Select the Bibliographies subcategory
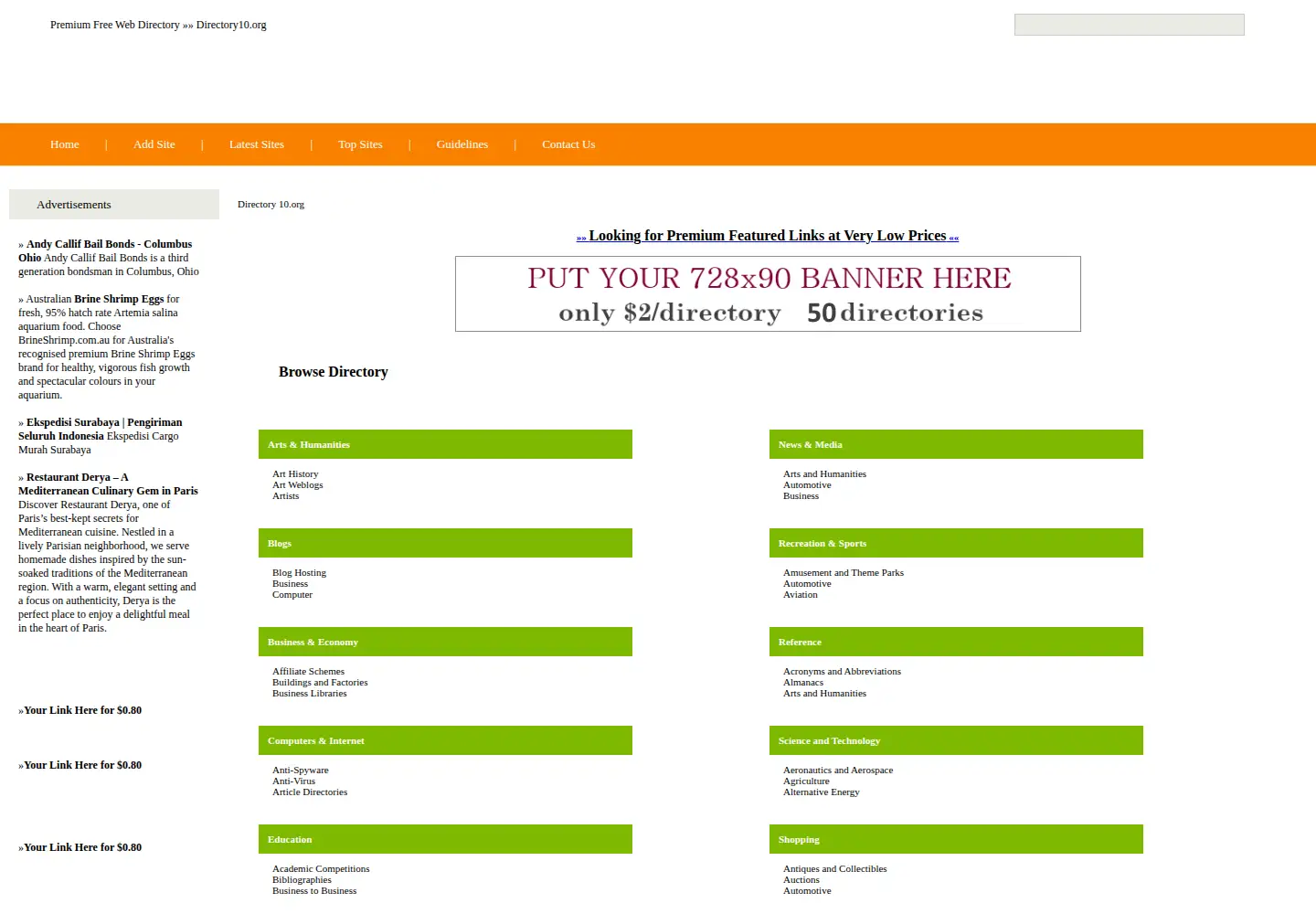 pos(302,880)
